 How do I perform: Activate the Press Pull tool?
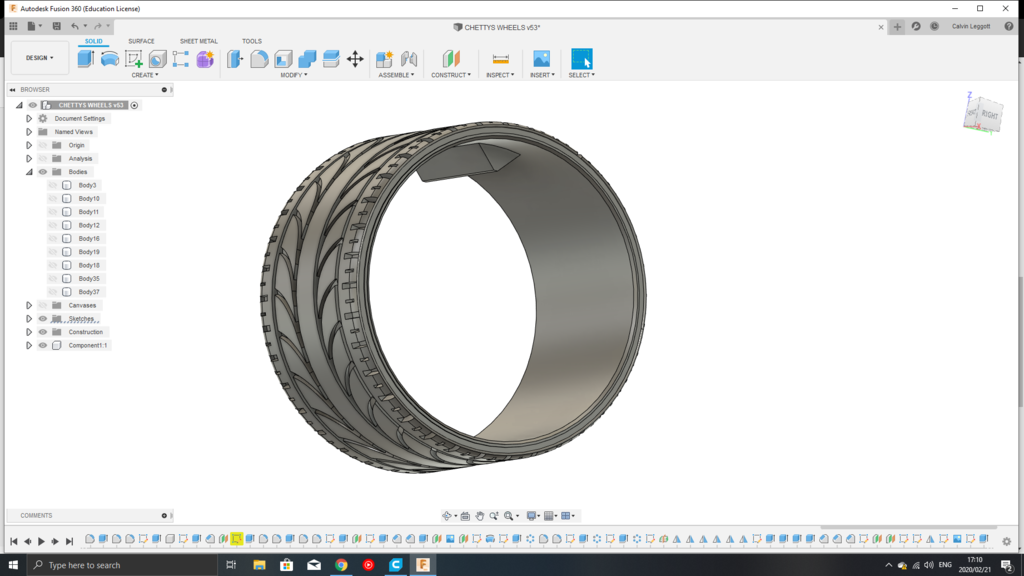click(x=234, y=58)
